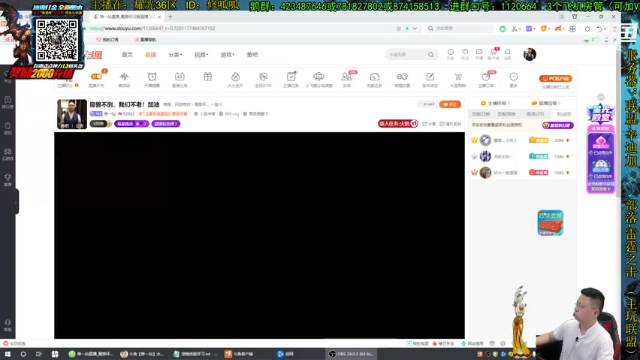Open the audio waveform tool in streamer toolbar
This screenshot has width=640, height=360.
click(x=124, y=77)
